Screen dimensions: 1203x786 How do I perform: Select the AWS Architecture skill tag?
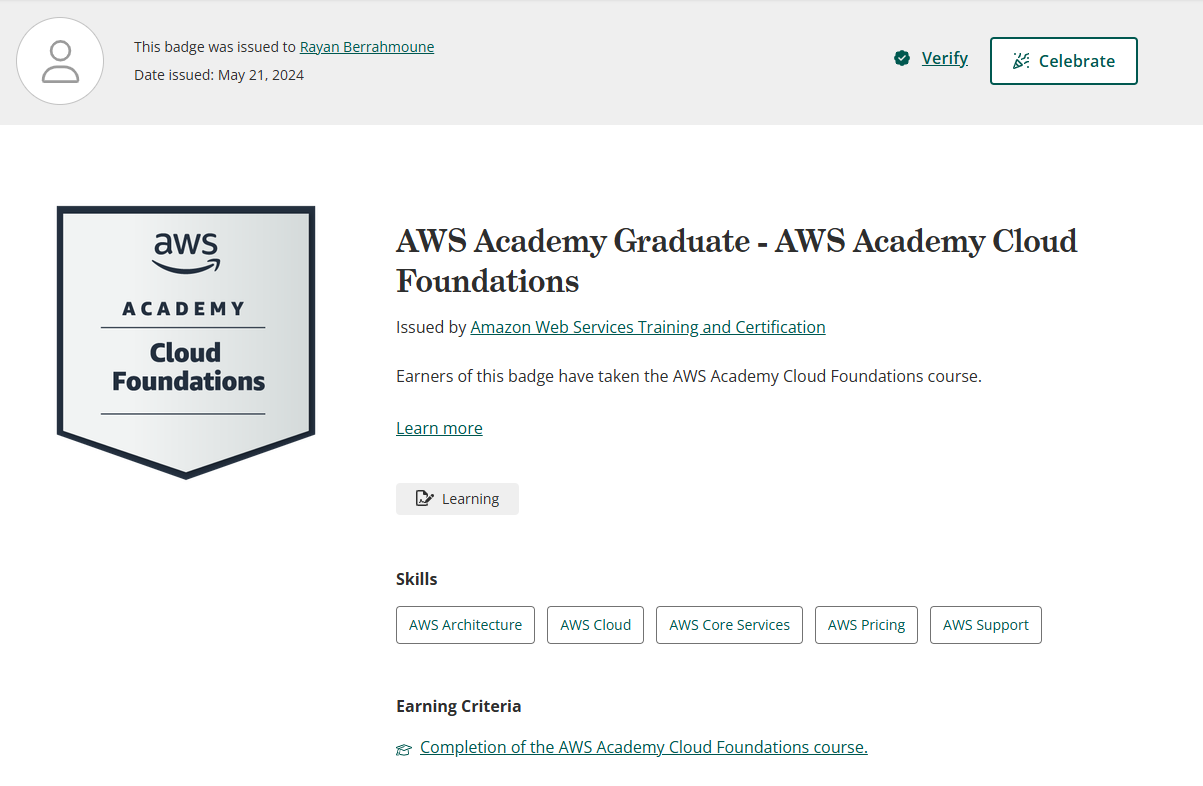465,625
